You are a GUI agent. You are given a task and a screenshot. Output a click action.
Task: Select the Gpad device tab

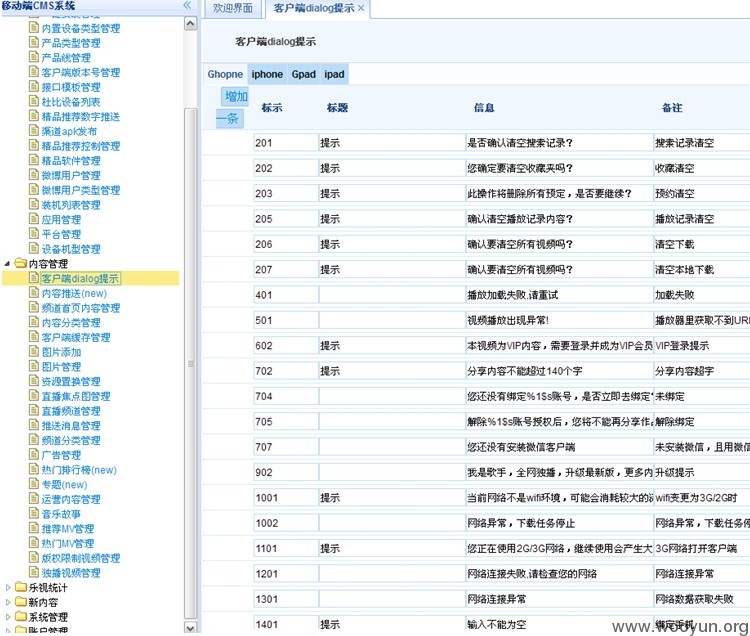pos(304,74)
